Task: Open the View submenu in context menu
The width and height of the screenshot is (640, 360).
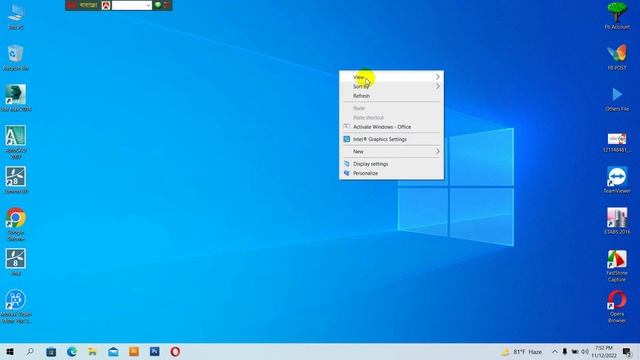Action: click(x=391, y=77)
